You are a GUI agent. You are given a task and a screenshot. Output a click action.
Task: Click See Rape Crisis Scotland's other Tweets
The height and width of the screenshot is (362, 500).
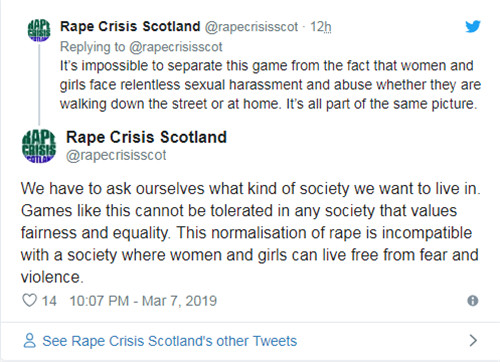click(x=170, y=341)
